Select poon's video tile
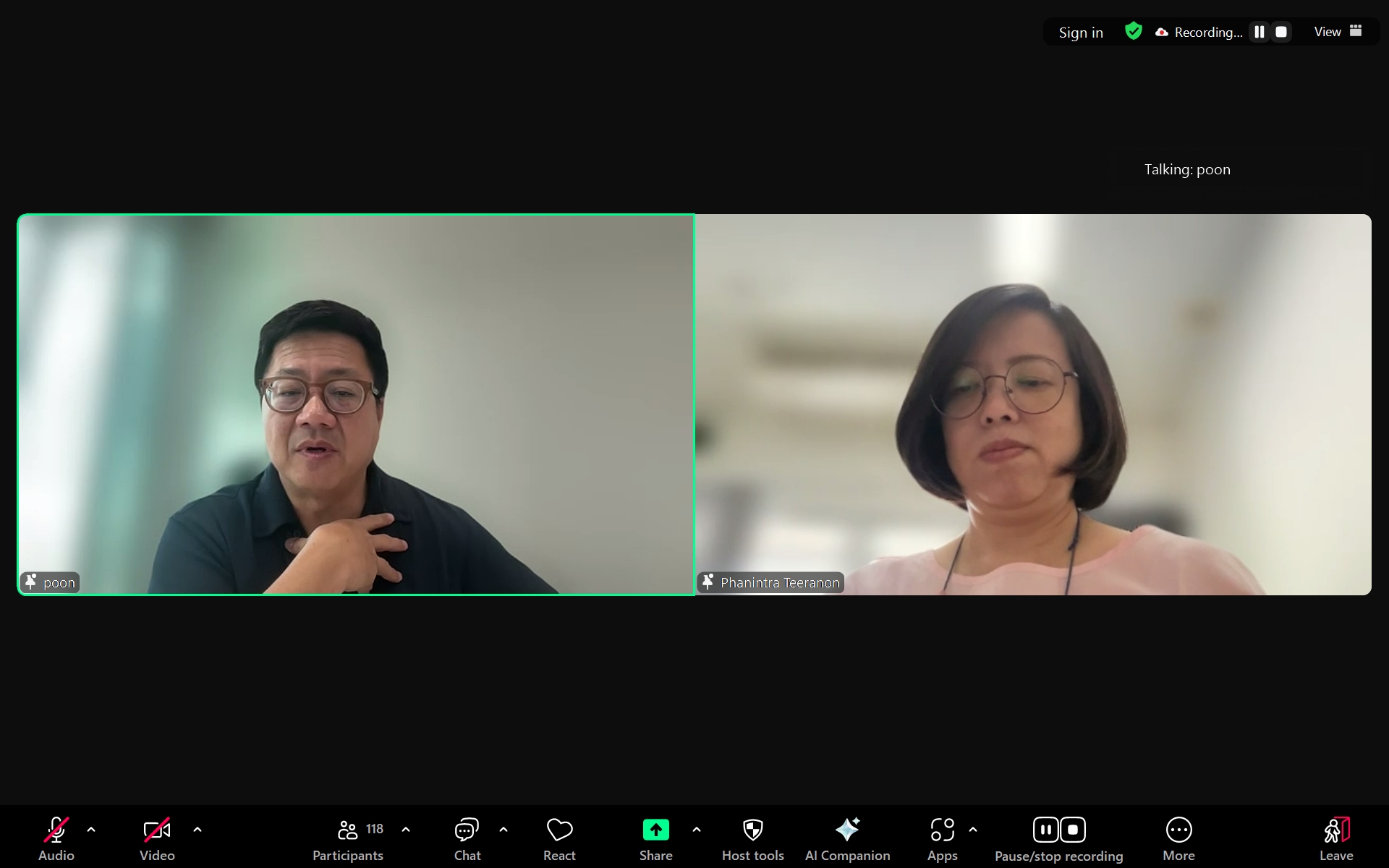 coord(356,404)
